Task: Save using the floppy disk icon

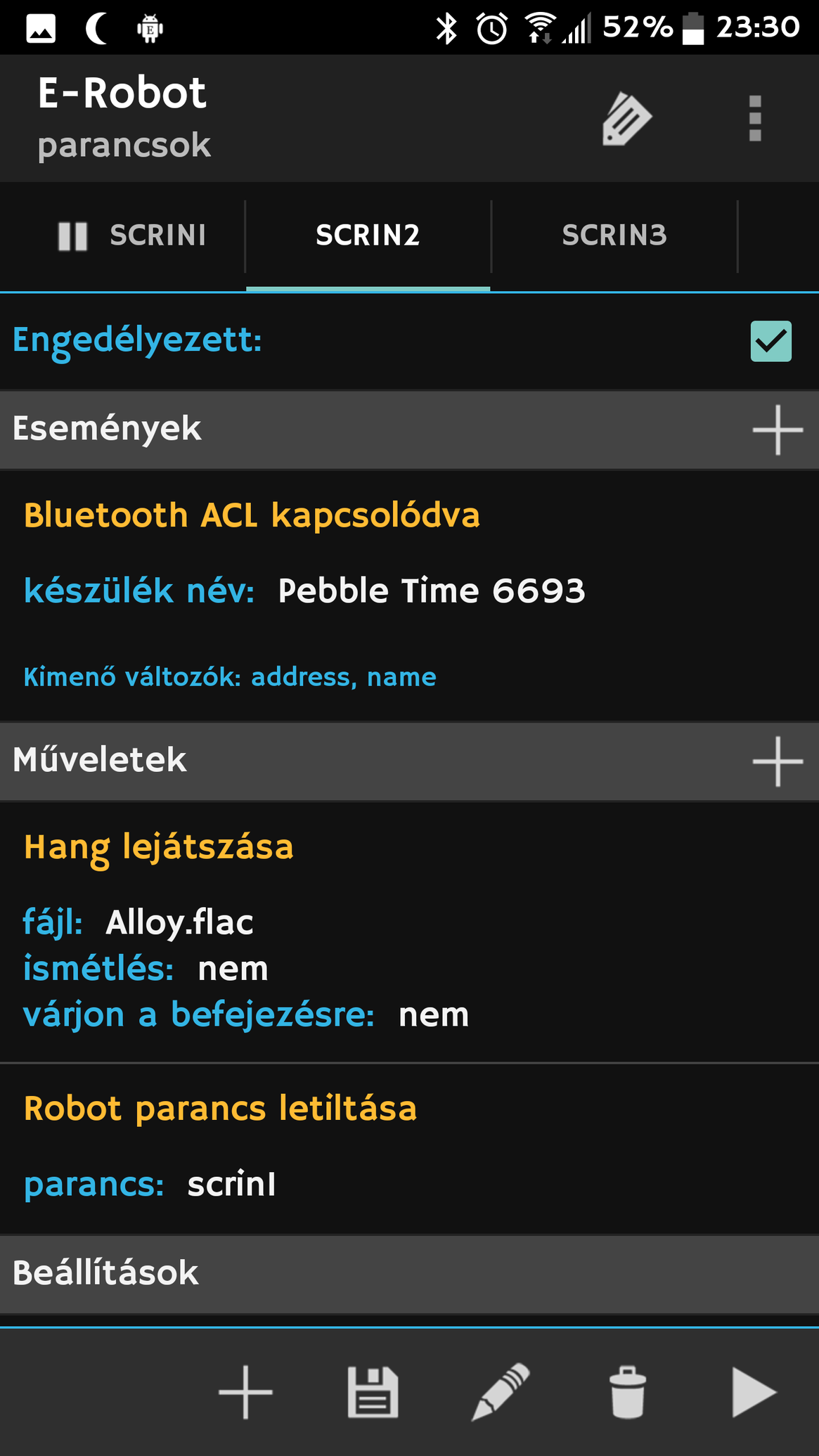Action: [x=373, y=1392]
